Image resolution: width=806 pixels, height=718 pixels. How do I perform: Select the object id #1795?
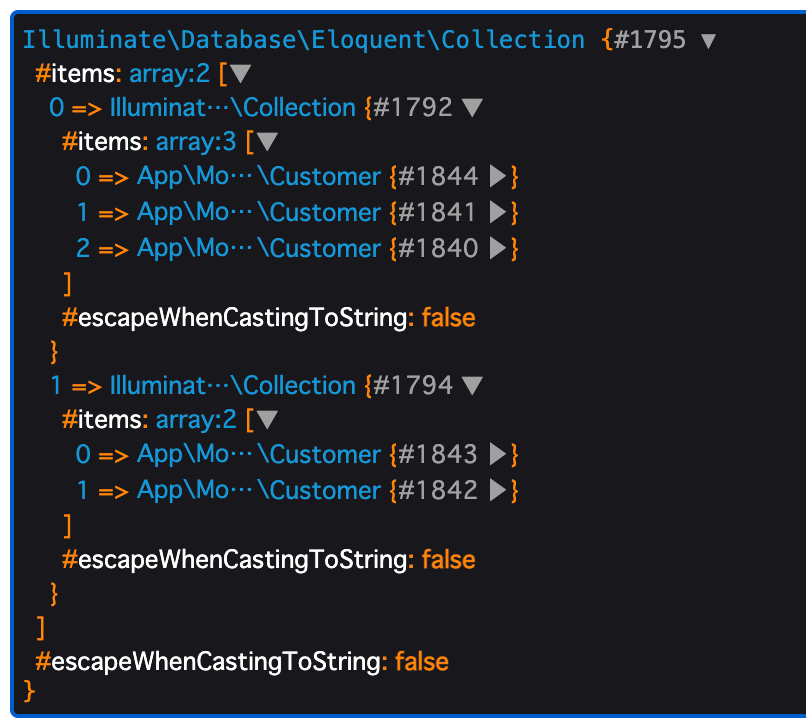tap(650, 40)
